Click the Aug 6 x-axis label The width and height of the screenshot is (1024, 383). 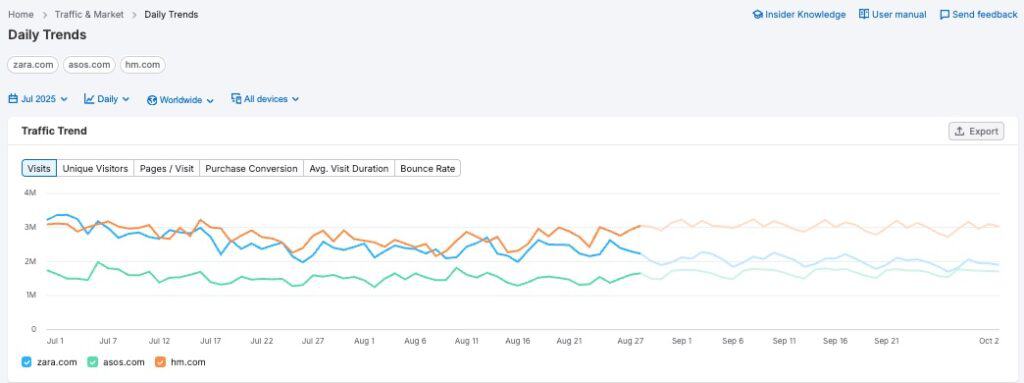tap(415, 341)
